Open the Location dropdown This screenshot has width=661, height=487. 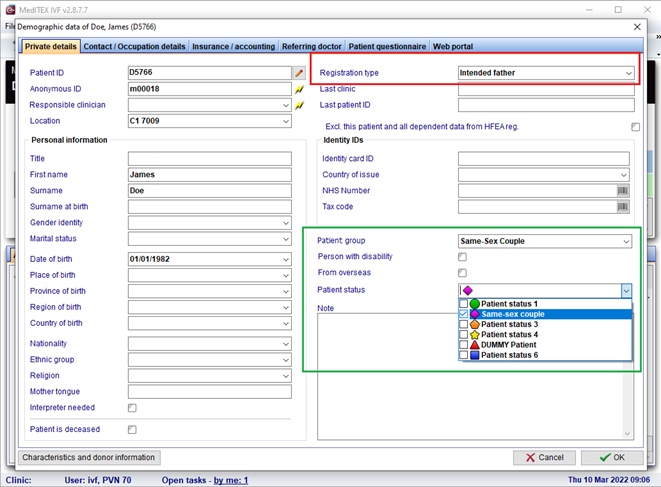click(286, 121)
